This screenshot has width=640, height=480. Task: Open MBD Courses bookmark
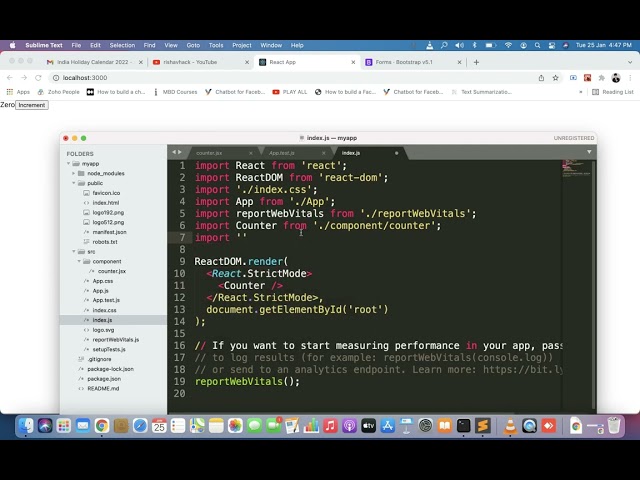coord(175,92)
